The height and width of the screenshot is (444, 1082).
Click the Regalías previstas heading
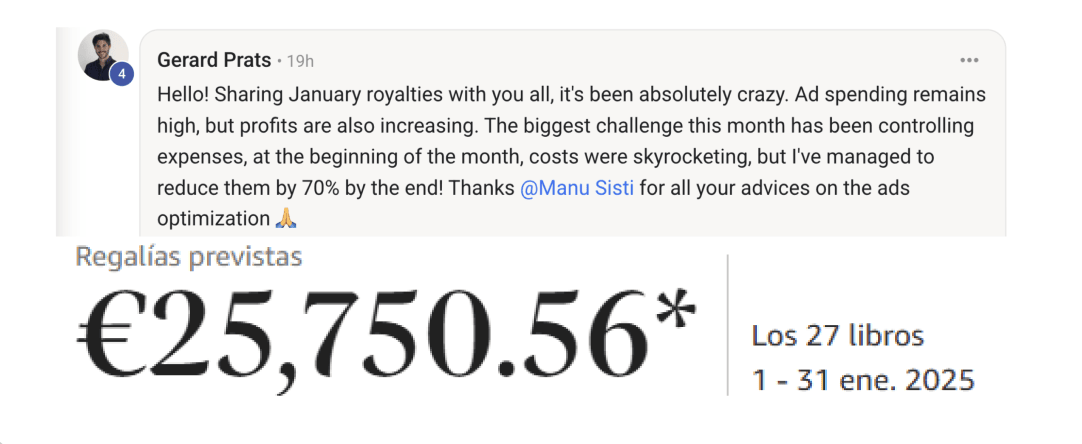(x=189, y=257)
